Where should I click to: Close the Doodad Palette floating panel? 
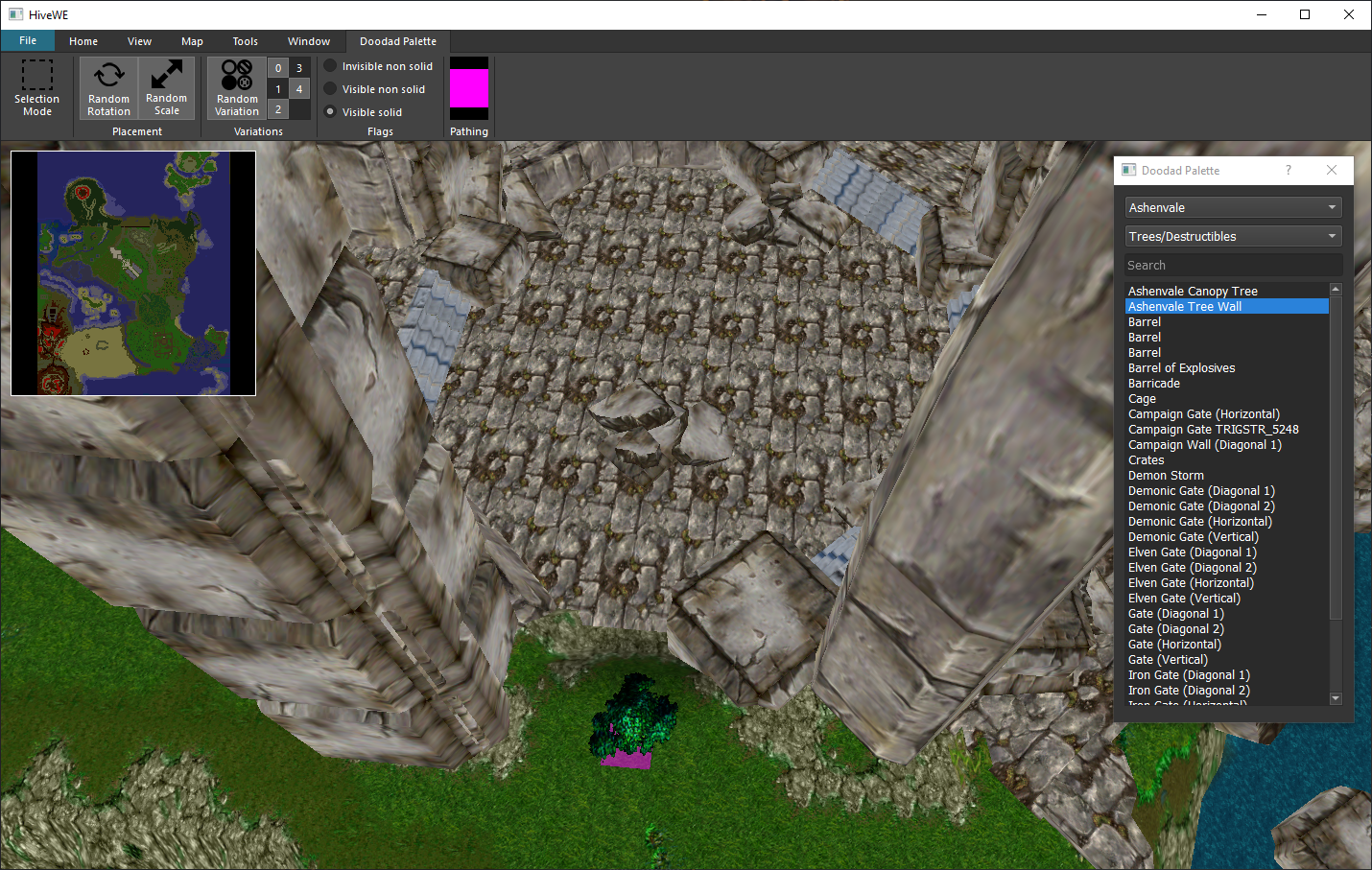[1332, 170]
